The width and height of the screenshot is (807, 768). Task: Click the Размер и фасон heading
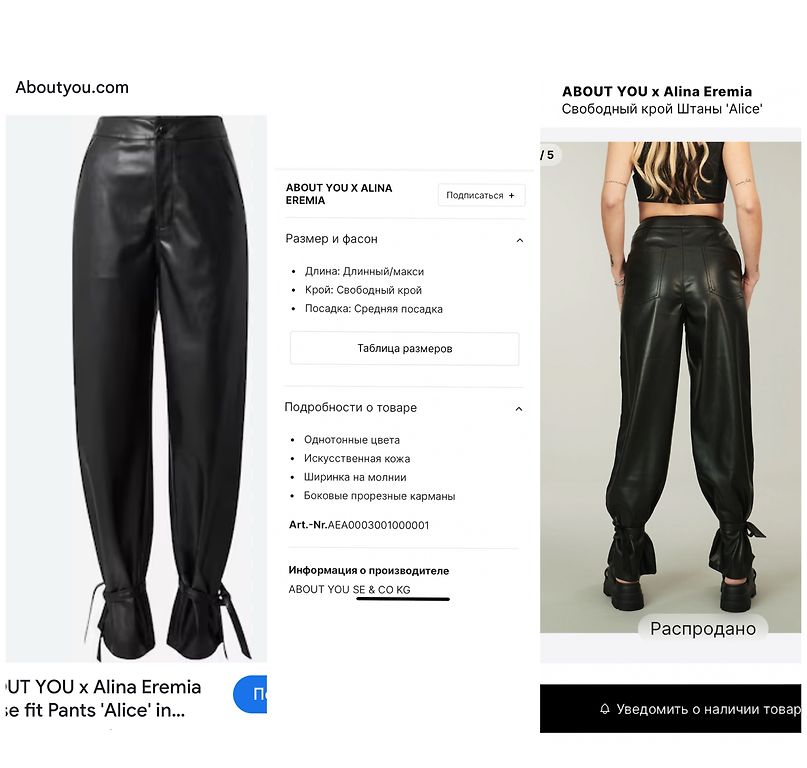point(331,239)
